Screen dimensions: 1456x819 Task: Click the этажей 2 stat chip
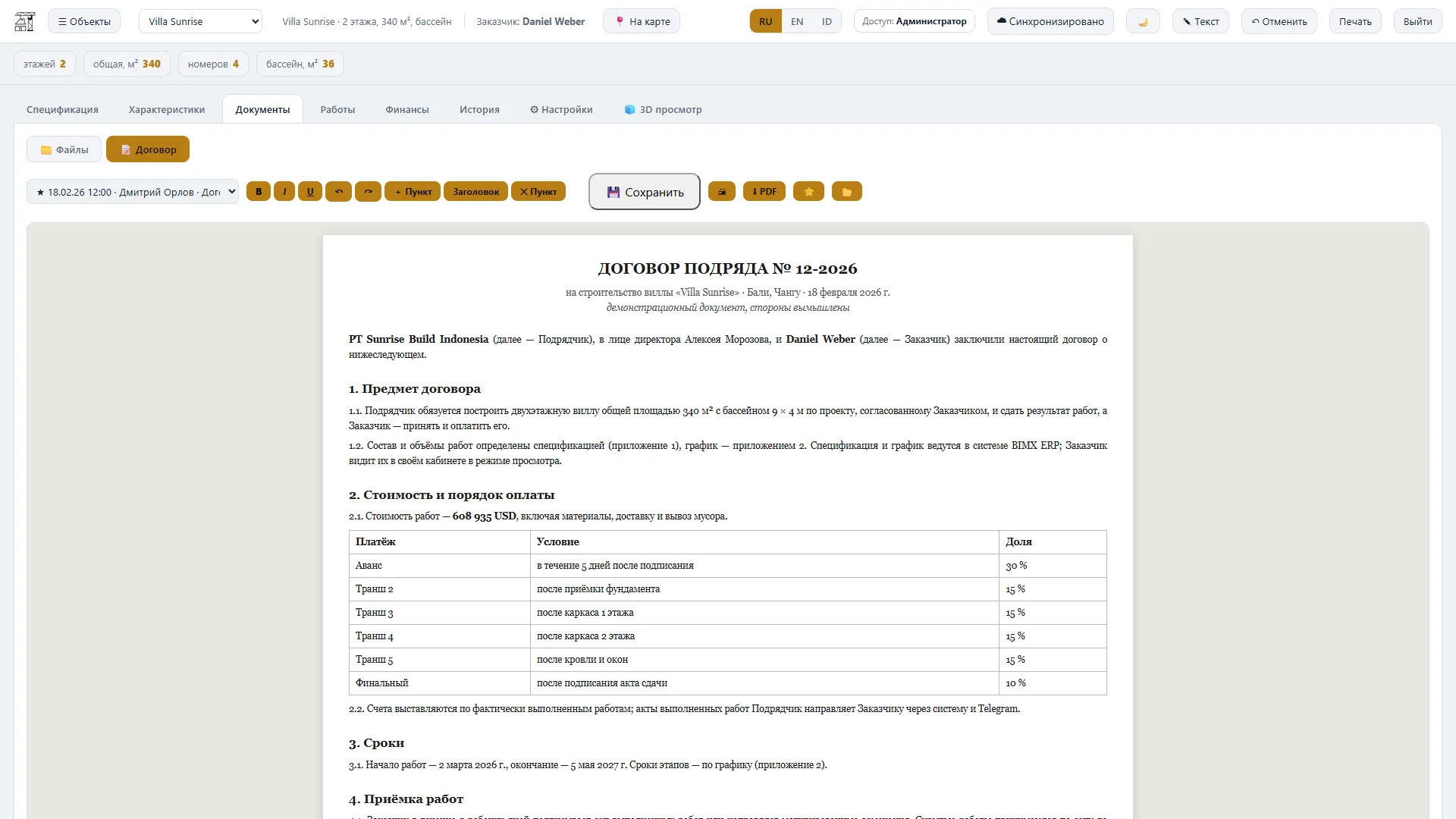[45, 64]
